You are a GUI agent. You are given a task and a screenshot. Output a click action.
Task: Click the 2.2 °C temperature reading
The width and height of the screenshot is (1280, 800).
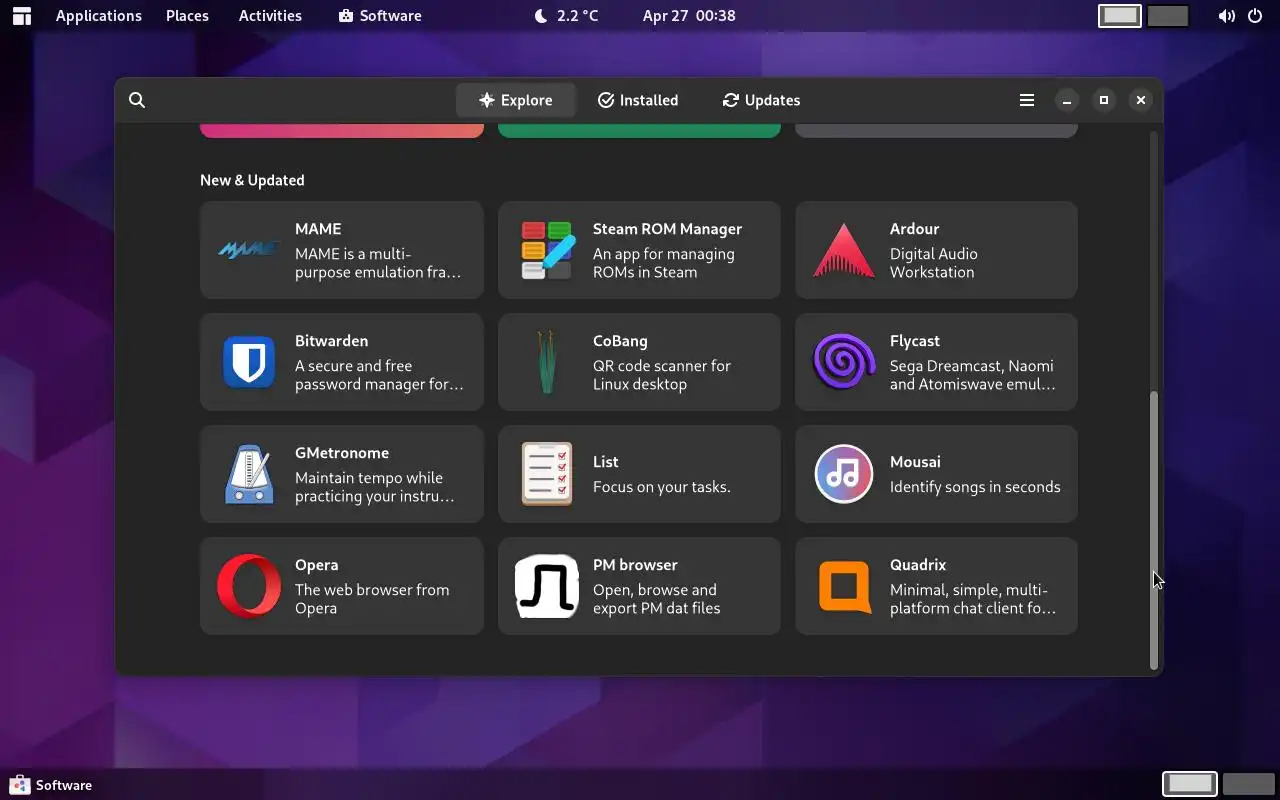(578, 16)
